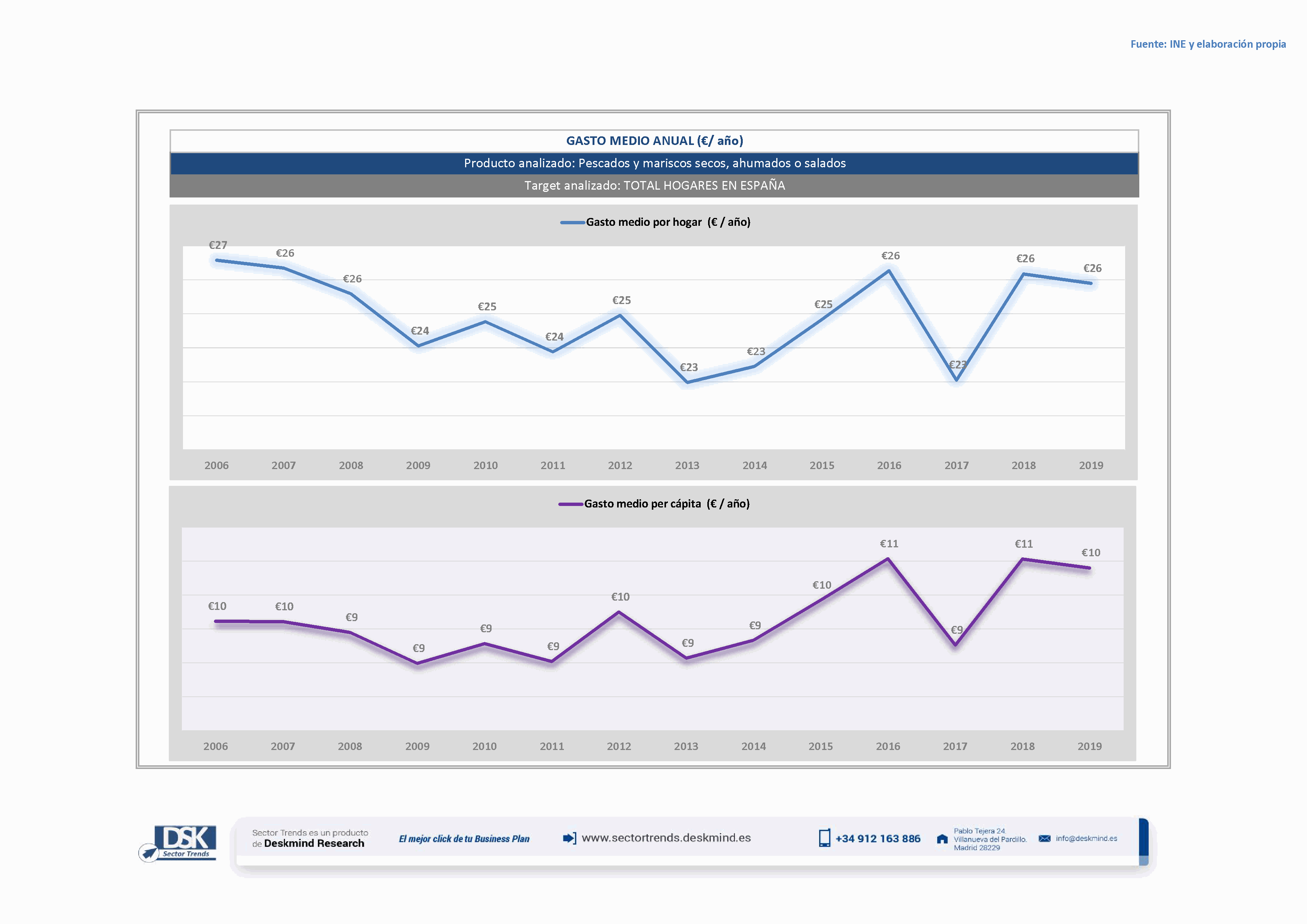Click the 'GASTO MEDIO ANUAL' chart title
Screen dimensions: 1307x924
pyautogui.click(x=654, y=140)
